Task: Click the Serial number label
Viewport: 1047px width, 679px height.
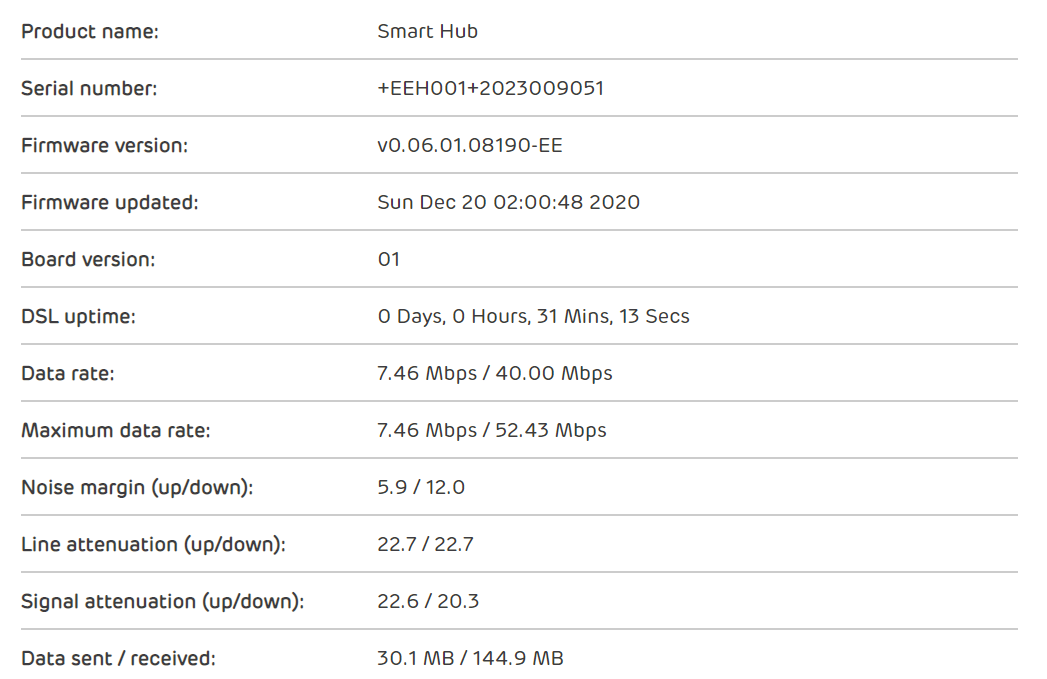Action: click(89, 89)
